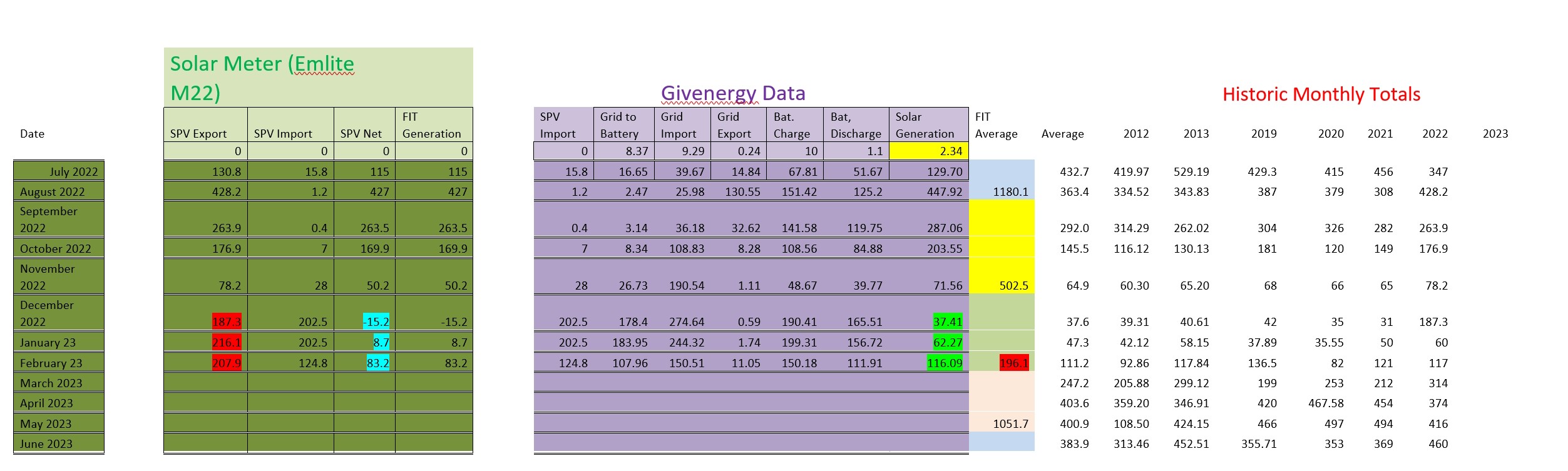Click the March 2023 date cell
This screenshot has height=471, width=1568.
(59, 383)
